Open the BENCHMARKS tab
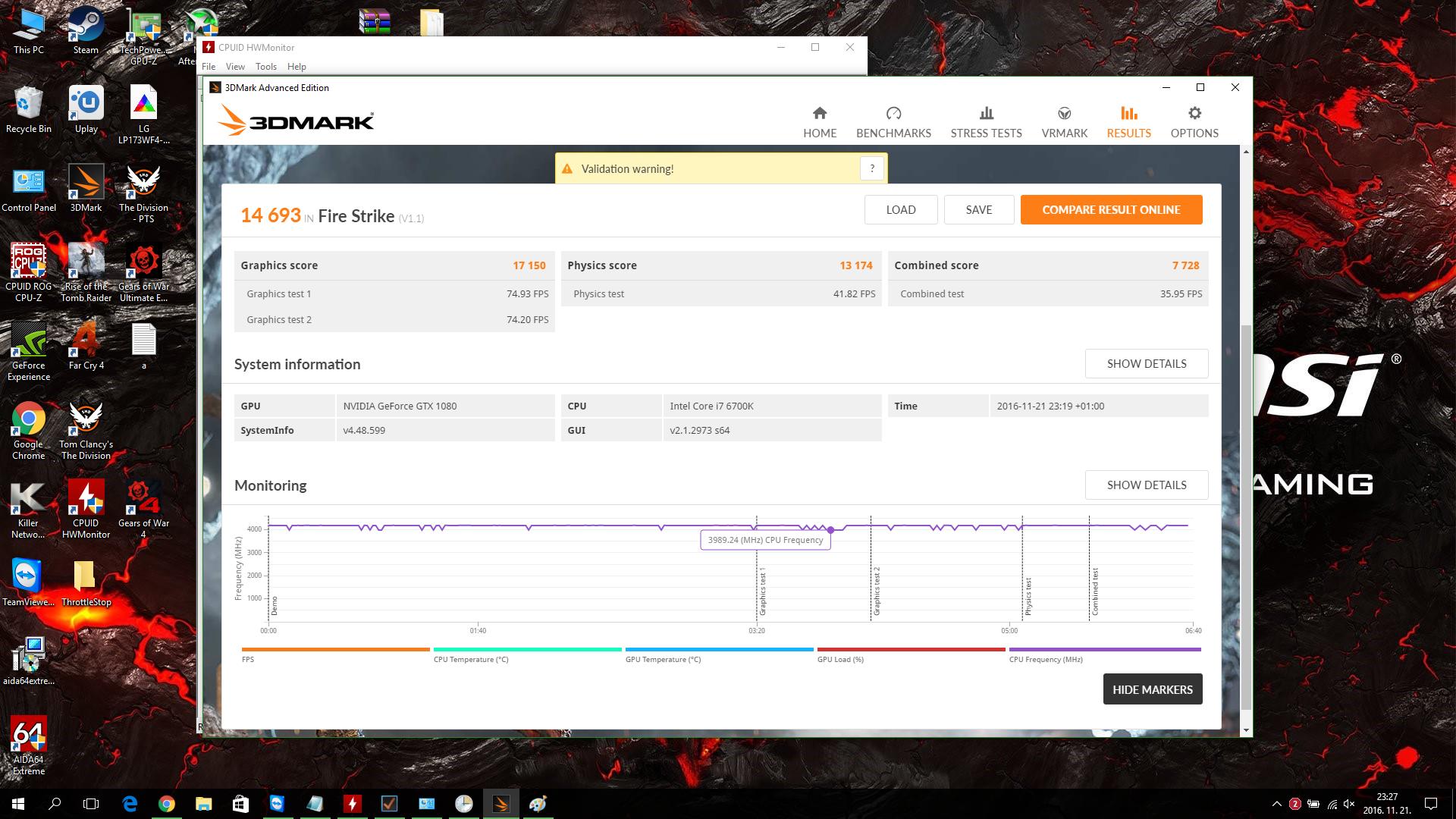Image resolution: width=1456 pixels, height=819 pixels. pos(893,122)
